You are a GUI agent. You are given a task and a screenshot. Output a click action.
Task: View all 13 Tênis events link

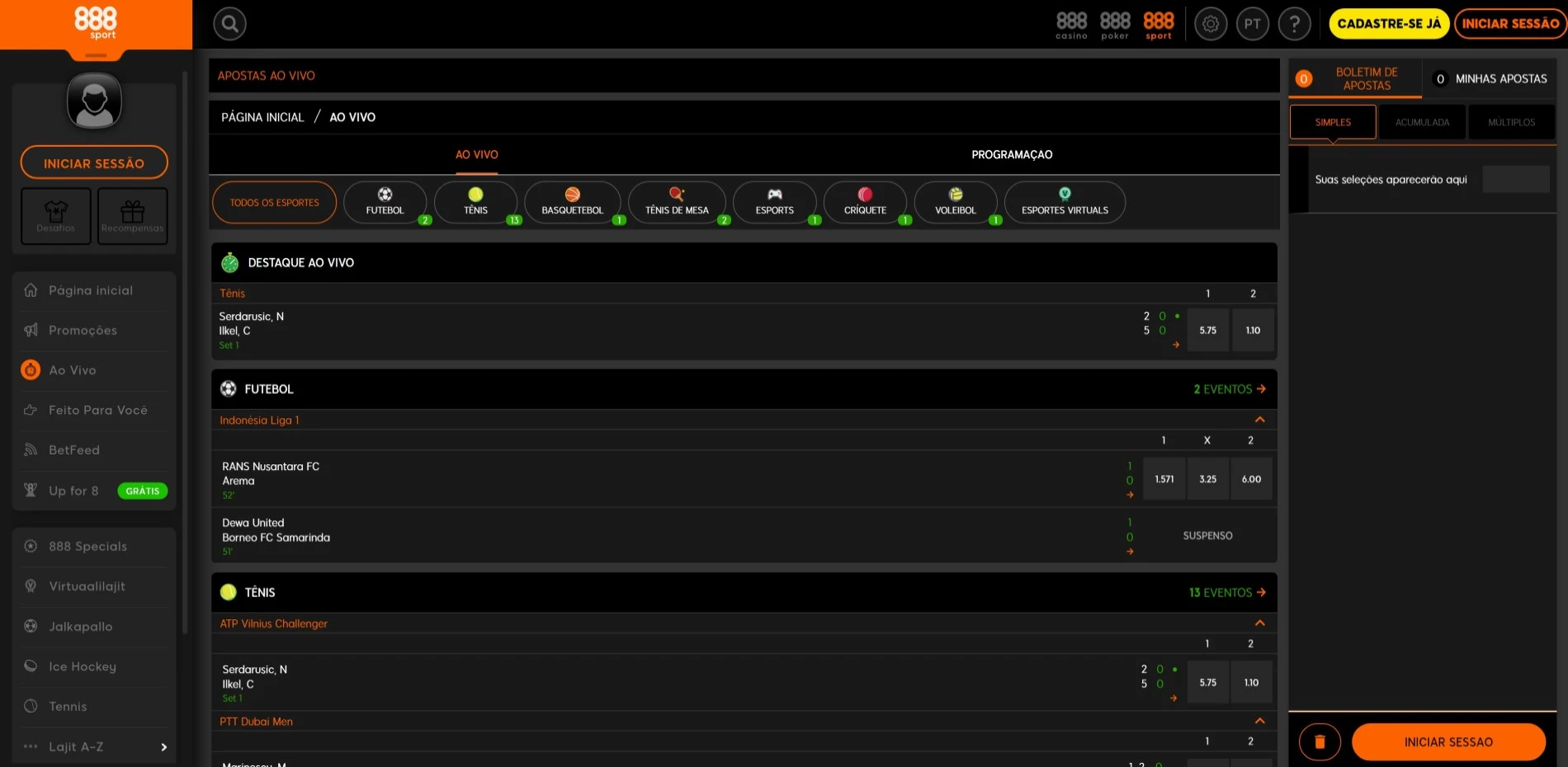tap(1227, 592)
